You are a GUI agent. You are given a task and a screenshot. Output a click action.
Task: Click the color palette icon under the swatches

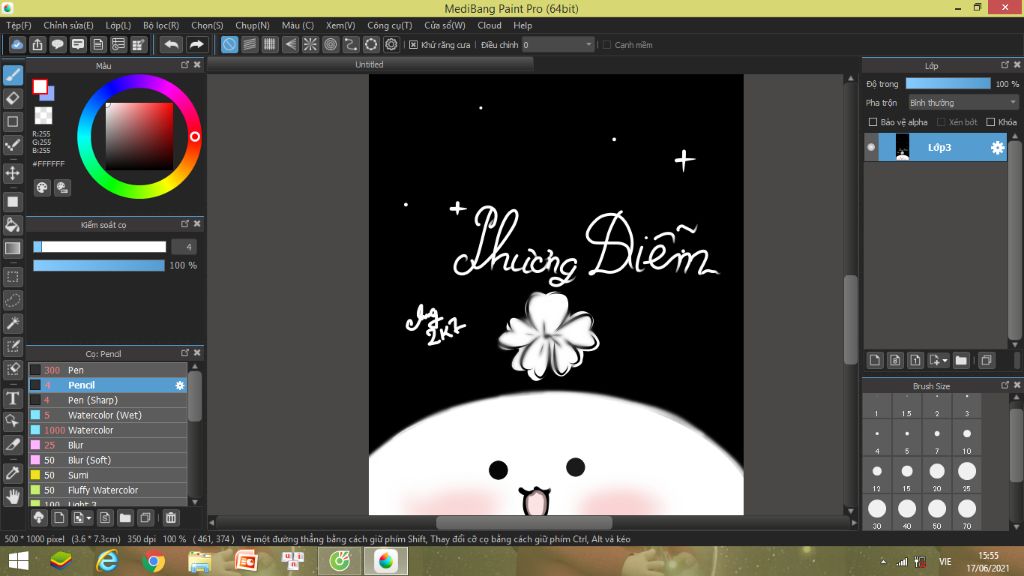click(42, 188)
